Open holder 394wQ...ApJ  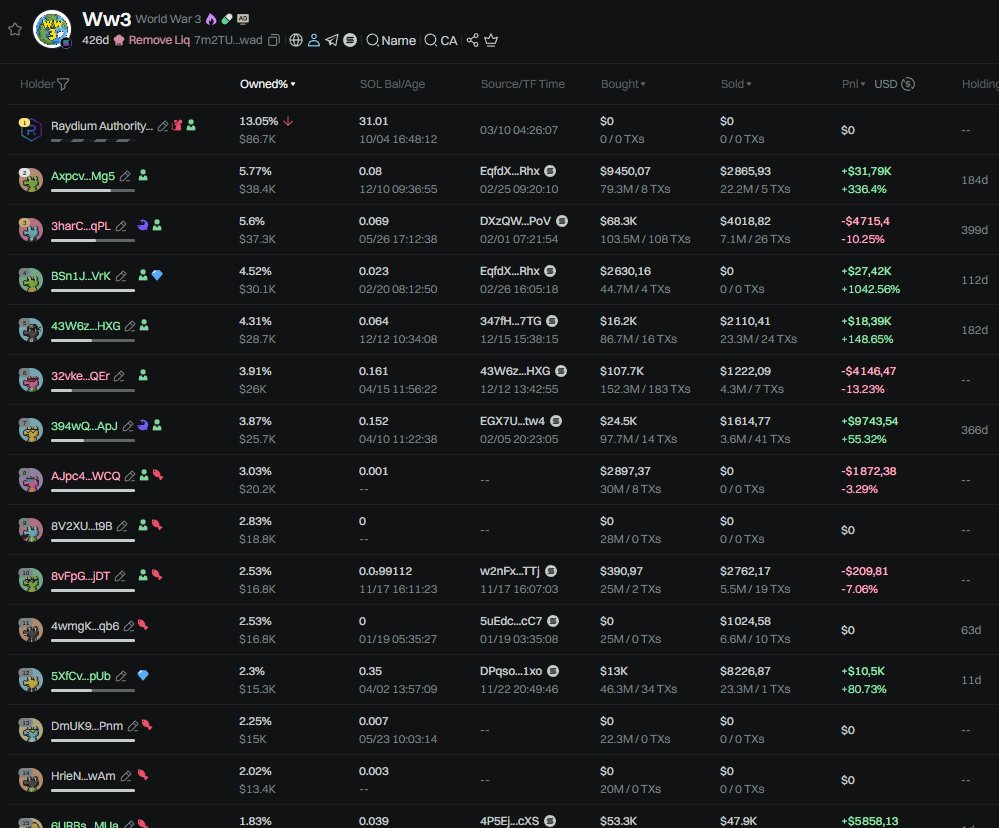(84, 426)
